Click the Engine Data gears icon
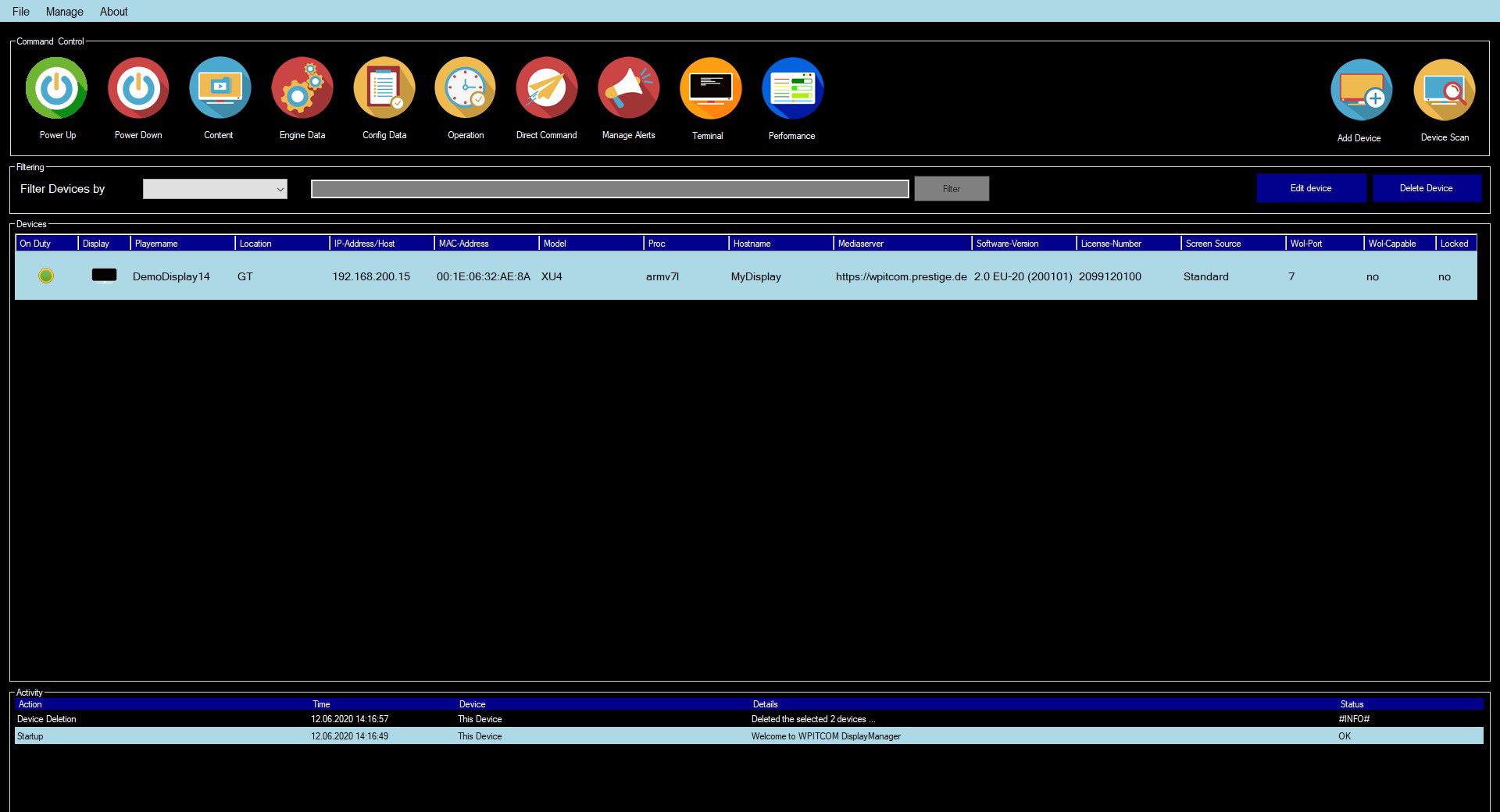1500x812 pixels. [302, 88]
